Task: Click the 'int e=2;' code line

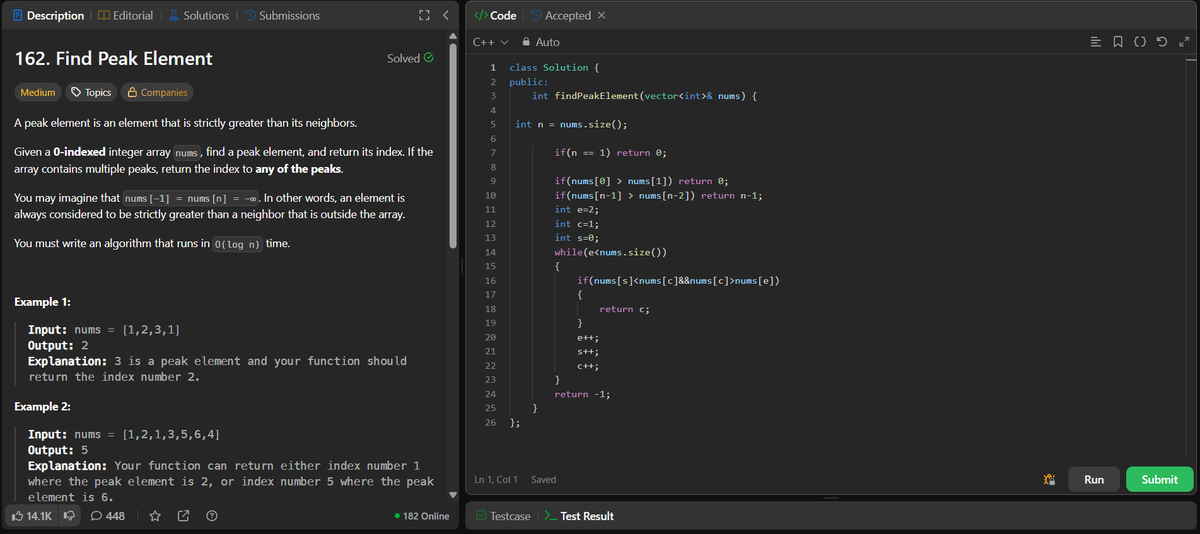Action: pyautogui.click(x=577, y=209)
